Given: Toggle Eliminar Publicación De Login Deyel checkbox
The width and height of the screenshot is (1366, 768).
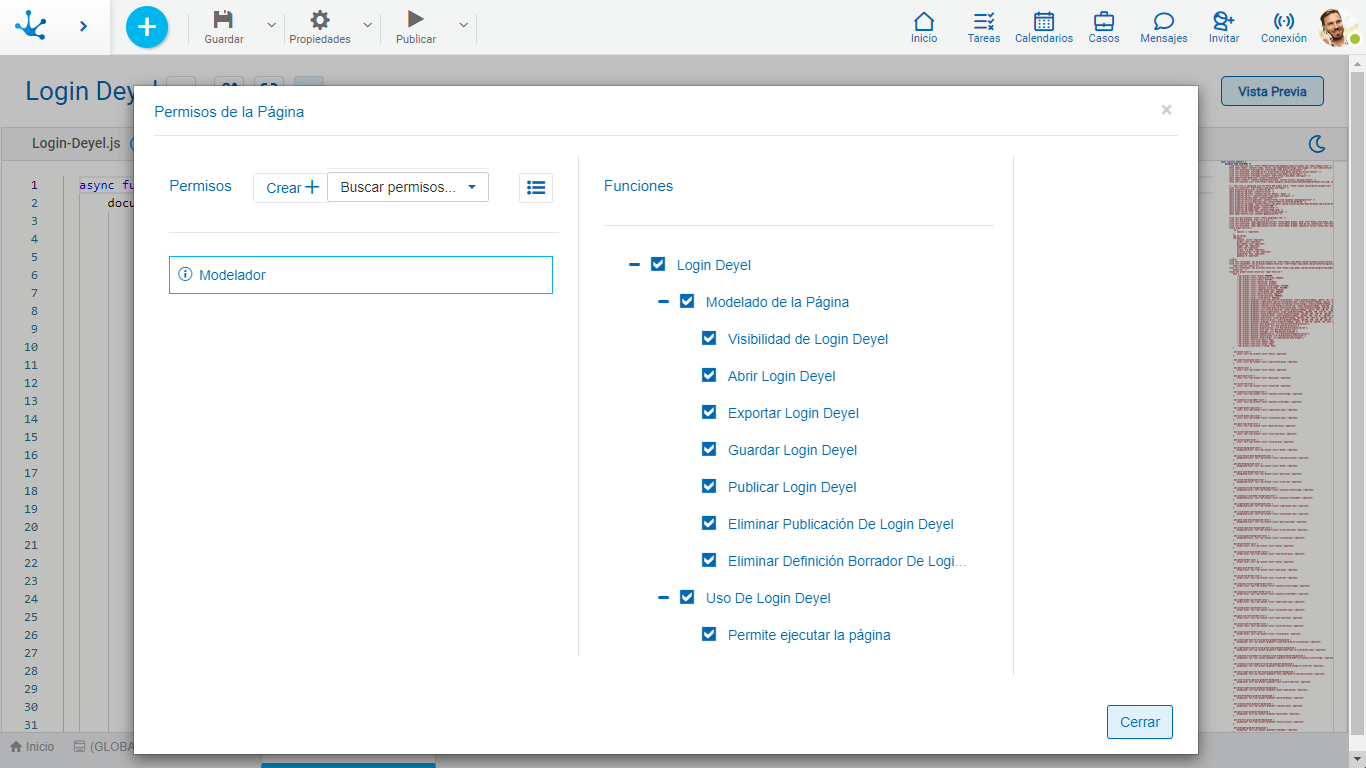Looking at the screenshot, I should (x=709, y=523).
